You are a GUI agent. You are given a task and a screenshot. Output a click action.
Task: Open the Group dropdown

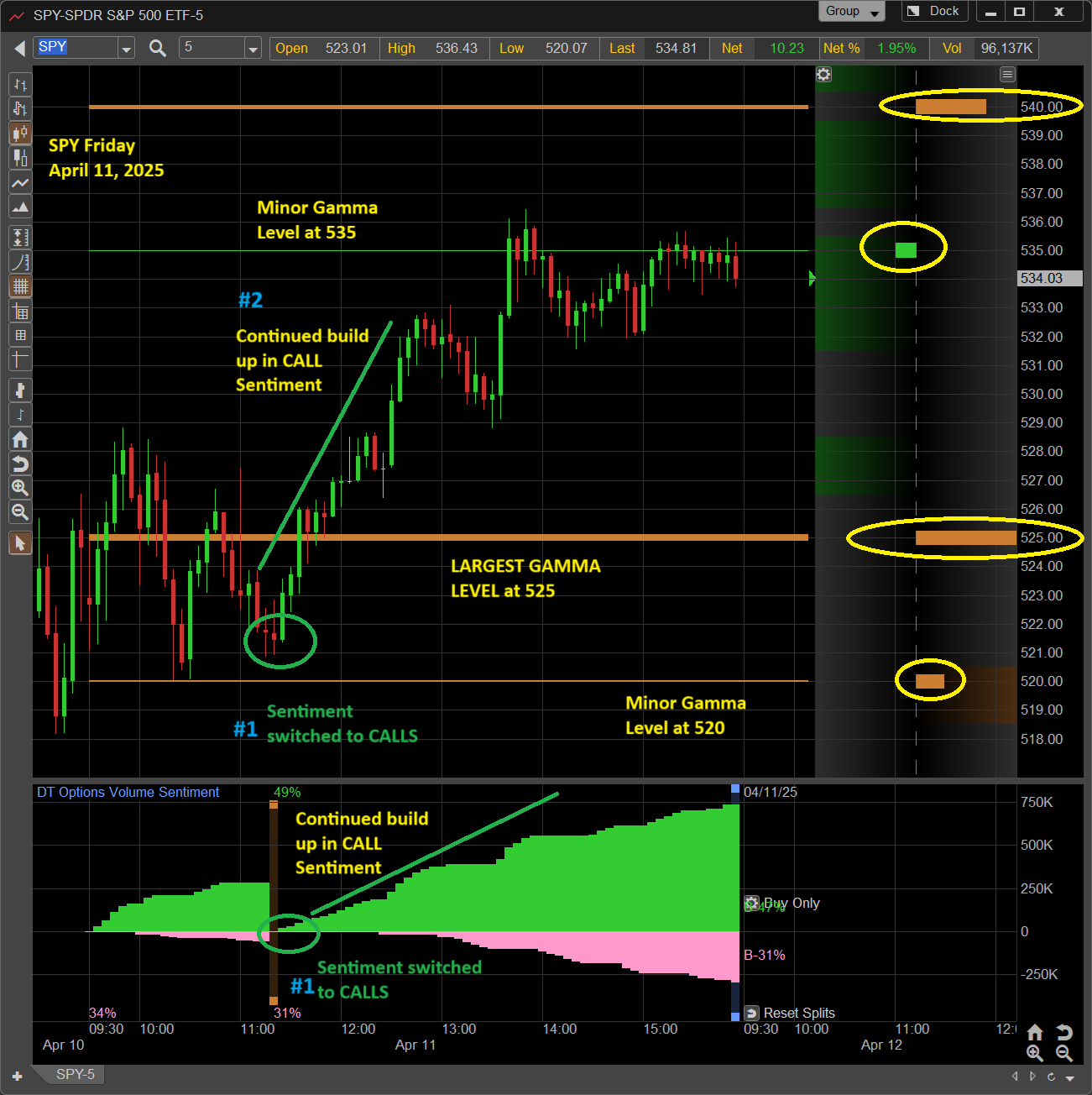[x=852, y=11]
